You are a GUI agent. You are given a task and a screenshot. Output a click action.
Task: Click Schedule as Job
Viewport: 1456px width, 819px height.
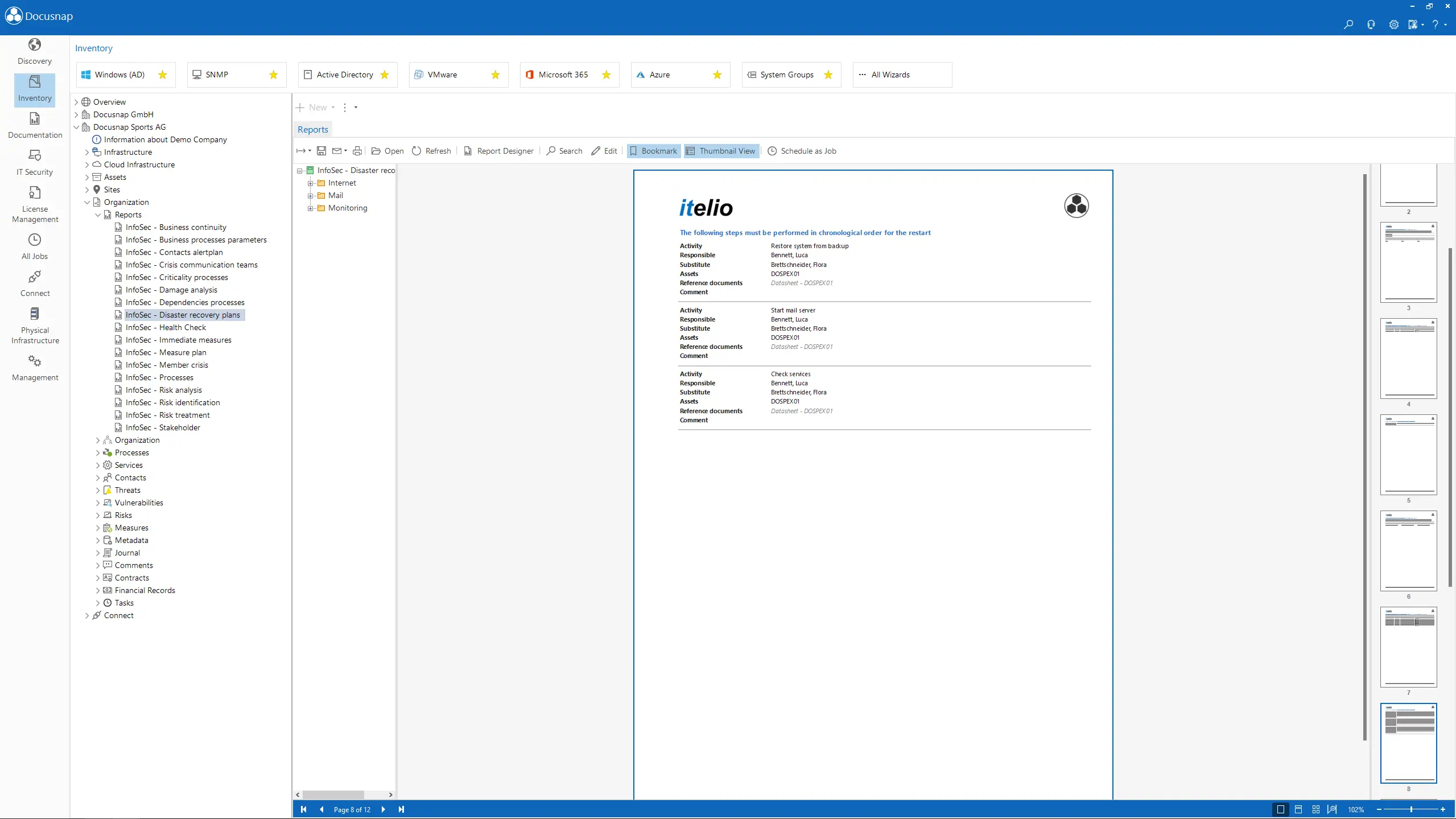(x=802, y=151)
